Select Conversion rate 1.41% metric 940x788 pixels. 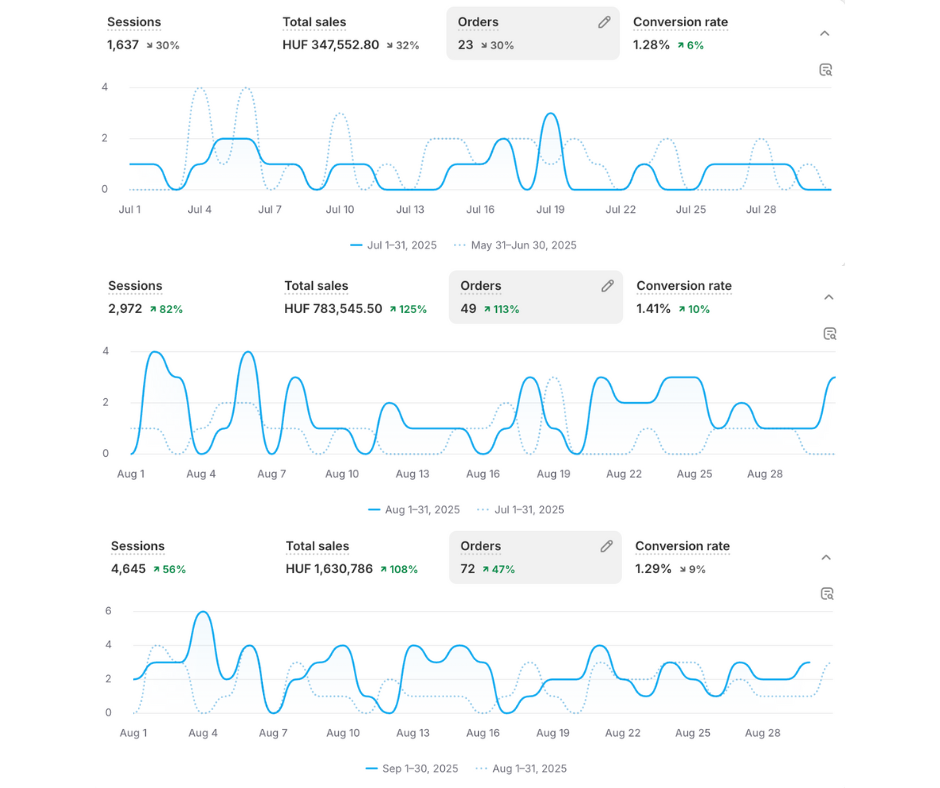683,297
